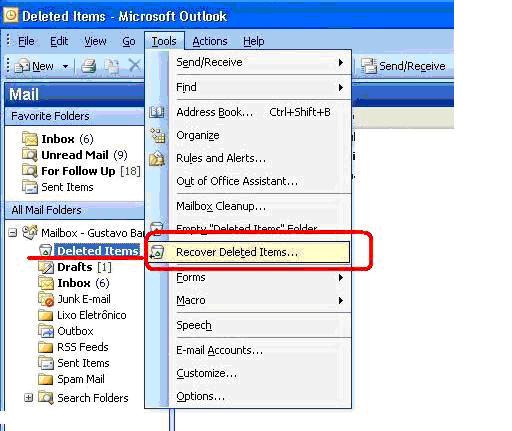This screenshot has height=431, width=512.
Task: Click the Organize menu icon
Action: point(157,136)
